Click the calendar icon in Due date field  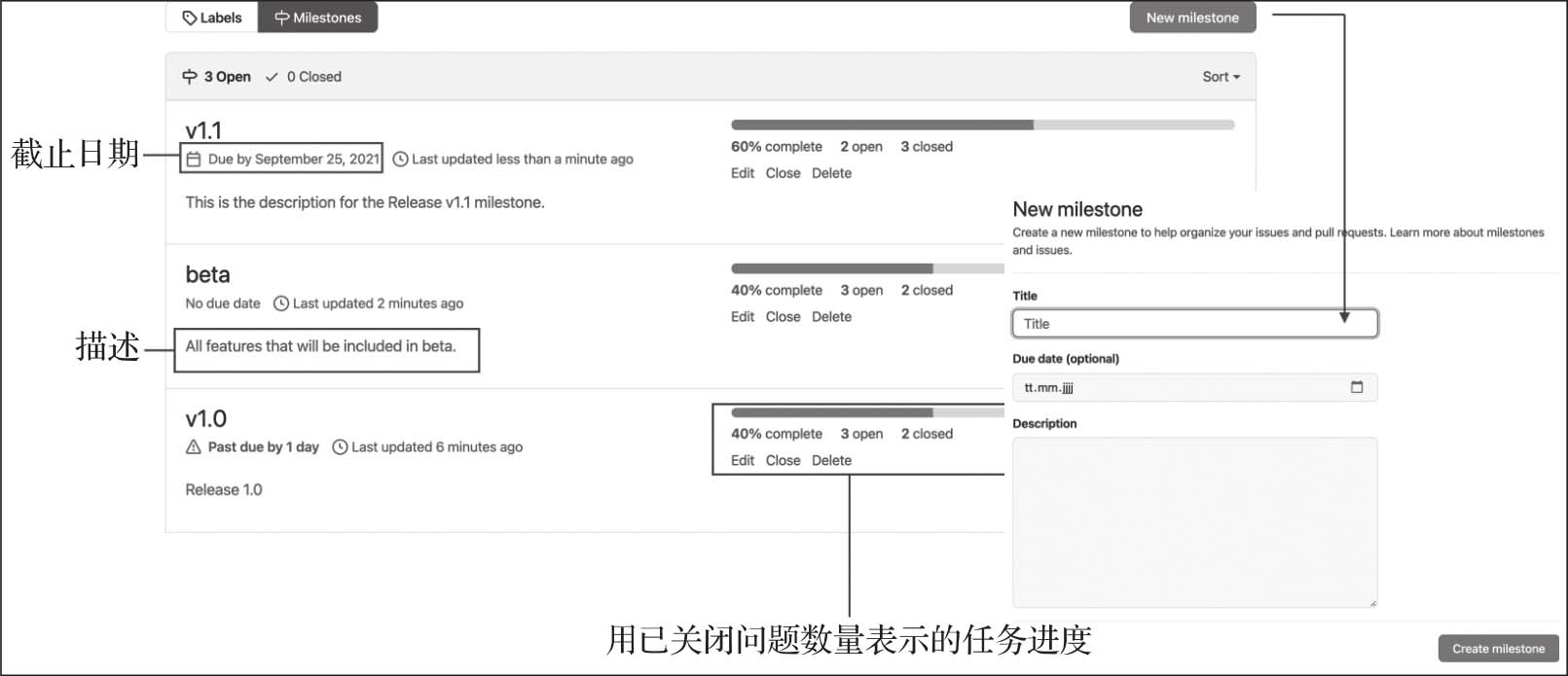(1357, 387)
